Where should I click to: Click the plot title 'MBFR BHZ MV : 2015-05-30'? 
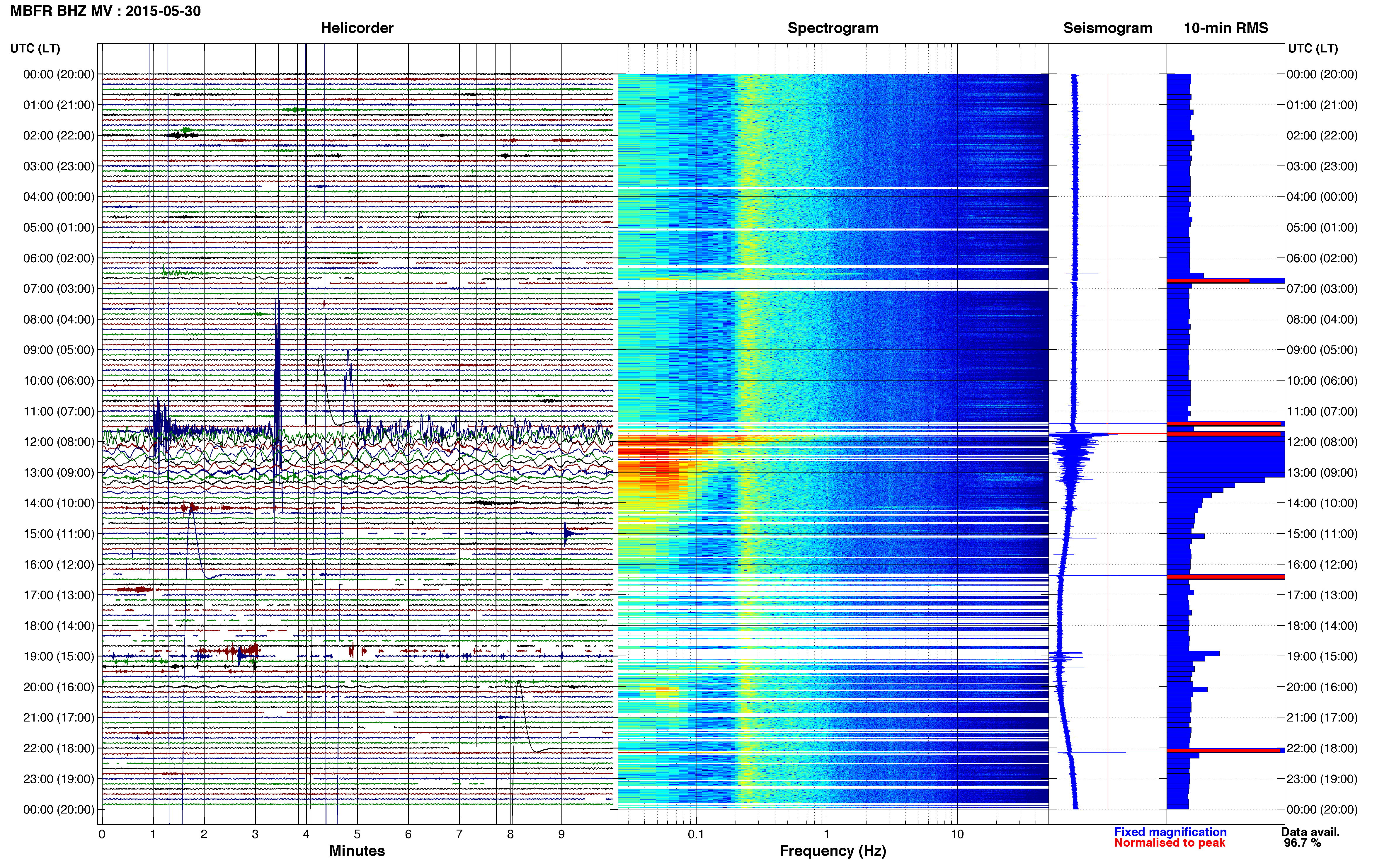pos(106,11)
